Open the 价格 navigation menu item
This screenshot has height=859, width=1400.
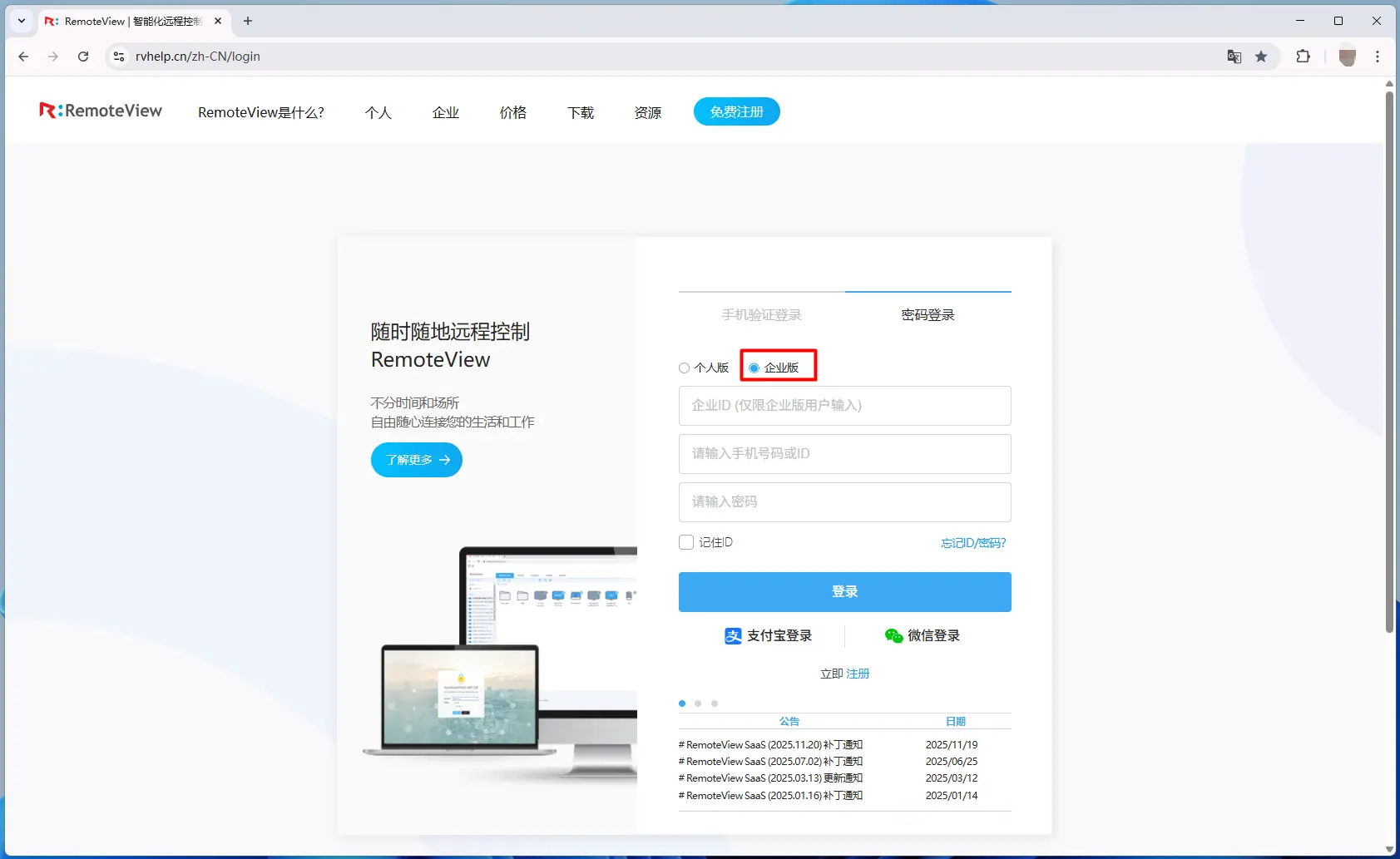[x=513, y=112]
